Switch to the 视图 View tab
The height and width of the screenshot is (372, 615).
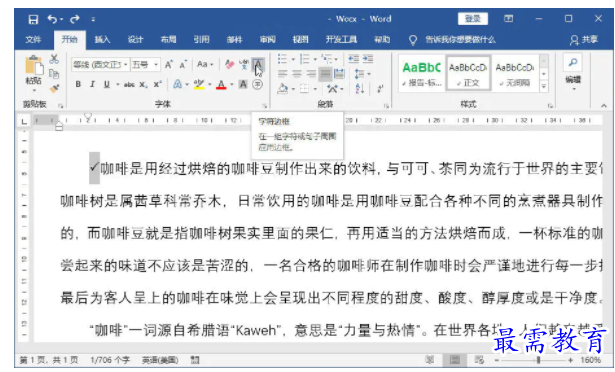[x=300, y=40]
